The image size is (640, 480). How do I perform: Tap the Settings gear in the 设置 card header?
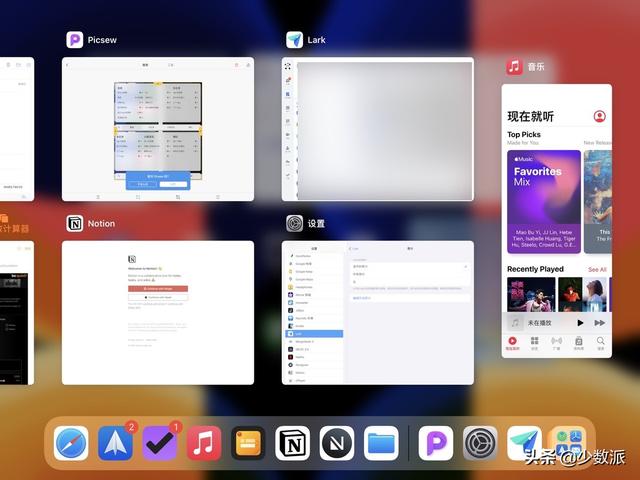click(295, 224)
